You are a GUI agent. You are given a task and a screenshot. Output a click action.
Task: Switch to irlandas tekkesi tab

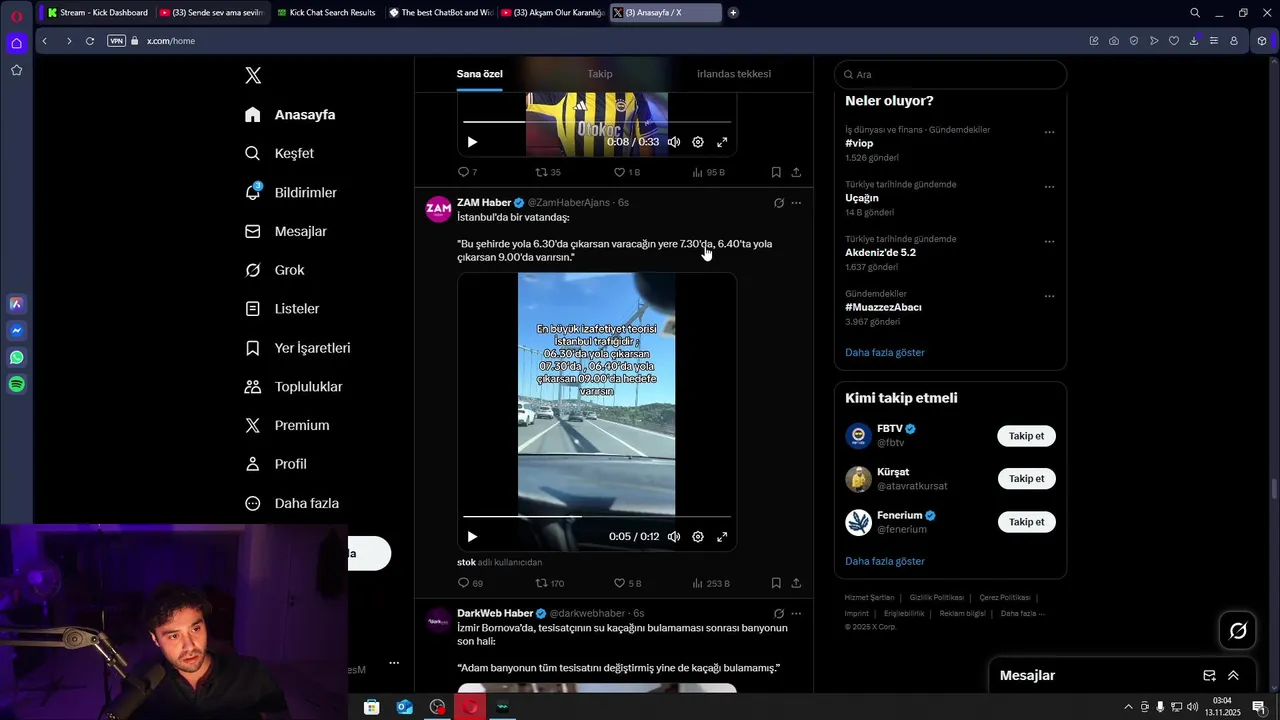(x=734, y=74)
